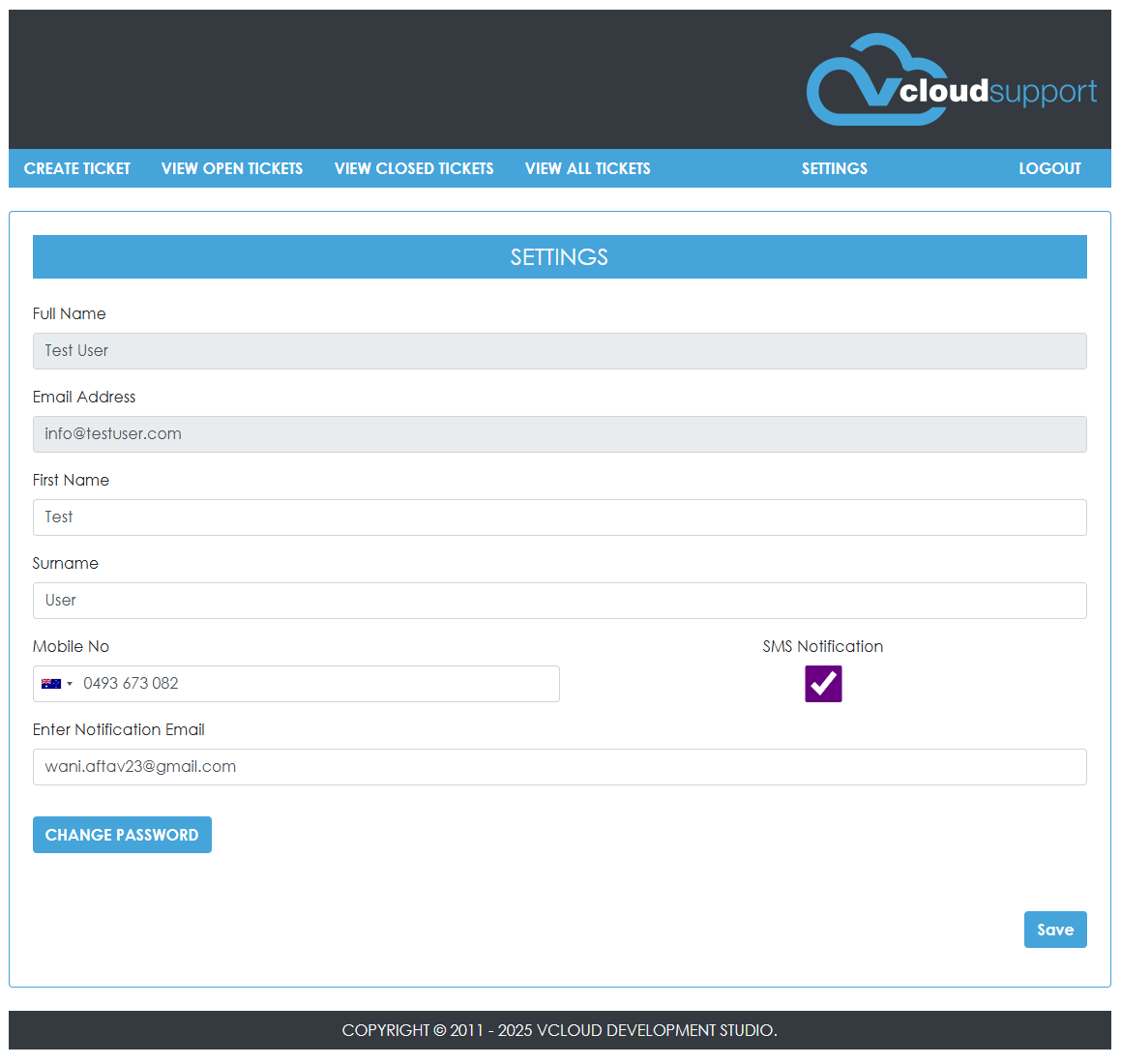Viewport: 1121px width, 1064px height.
Task: Click the Australian flag icon
Action: [x=50, y=684]
